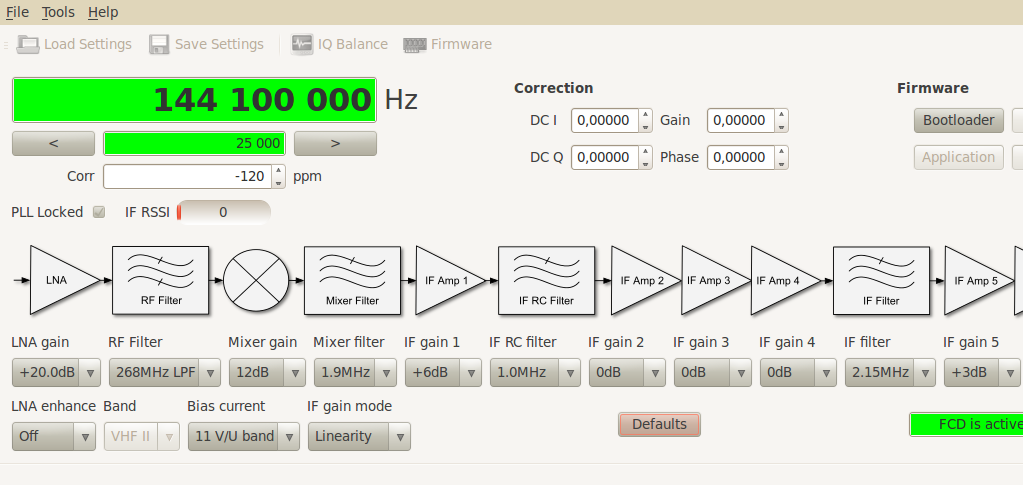1023x485 pixels.
Task: Click the LNA amplifier block in diagram
Action: pos(65,280)
